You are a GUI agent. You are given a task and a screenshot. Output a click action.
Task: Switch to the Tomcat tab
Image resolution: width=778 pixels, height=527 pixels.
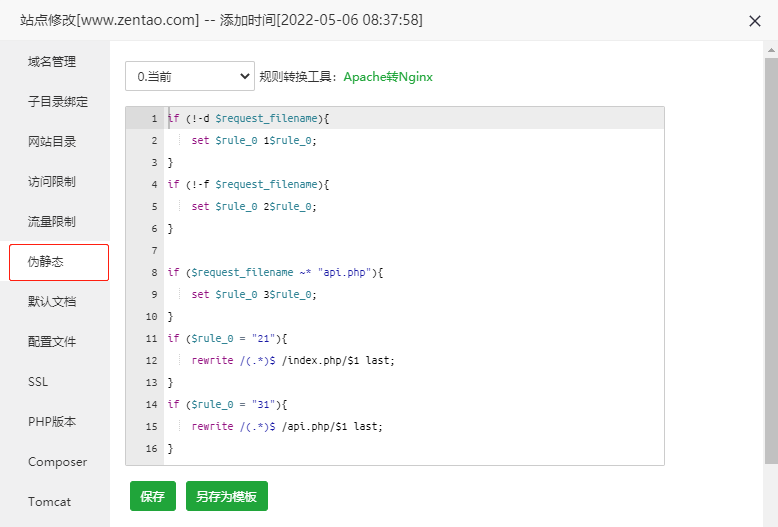point(49,502)
